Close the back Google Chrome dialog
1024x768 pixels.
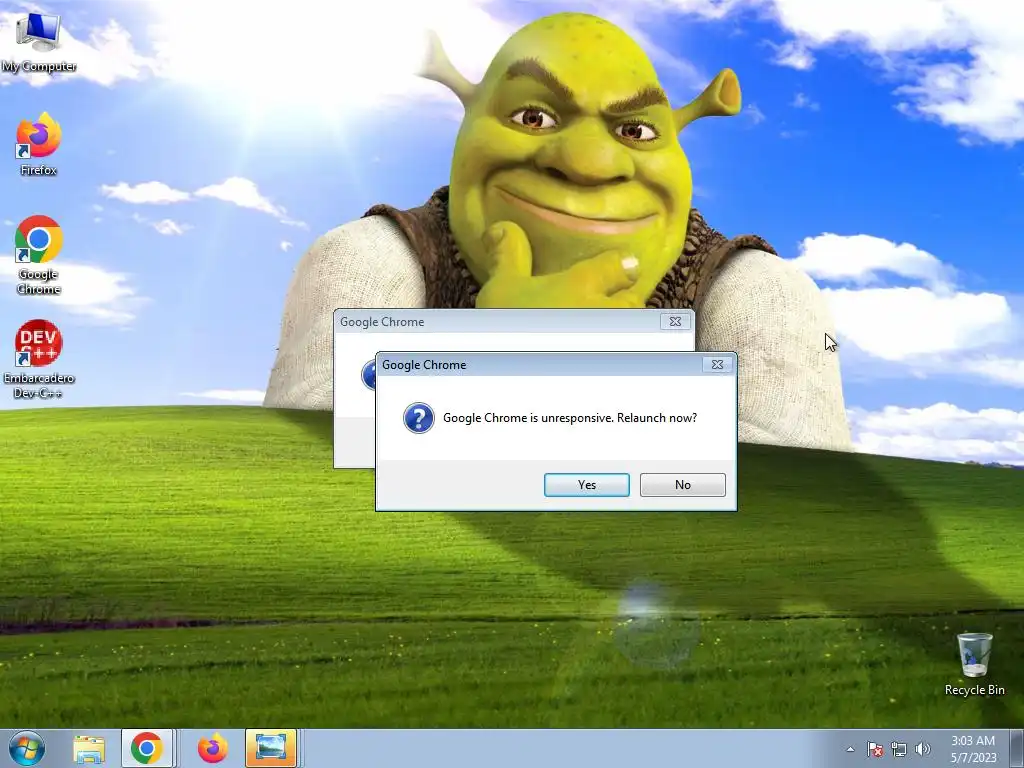(x=675, y=321)
